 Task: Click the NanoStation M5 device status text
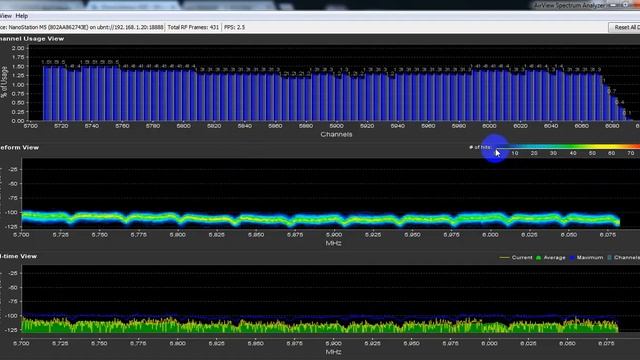(x=82, y=27)
